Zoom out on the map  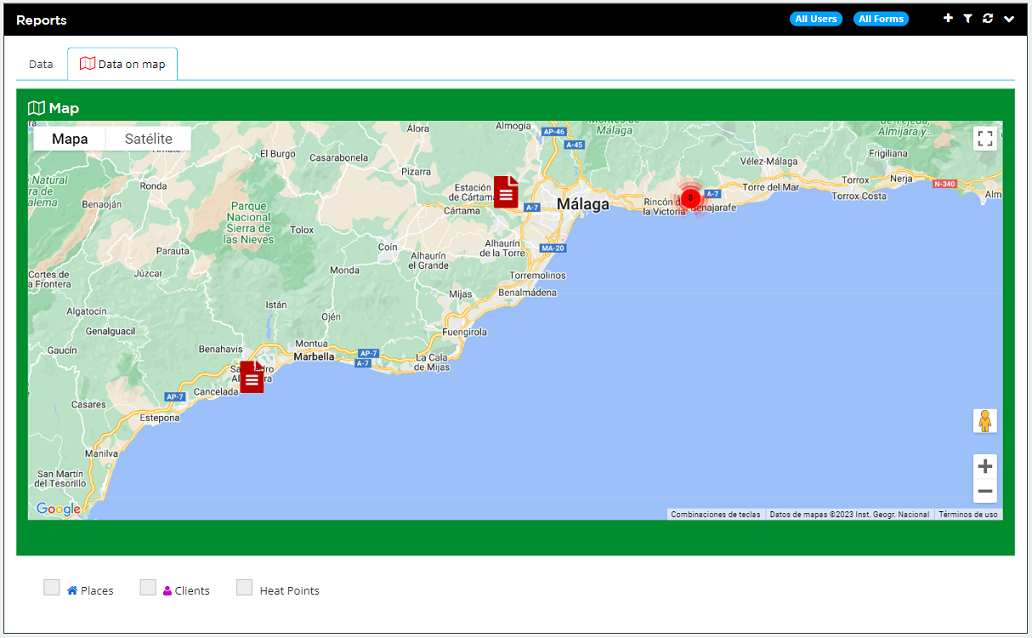click(985, 491)
